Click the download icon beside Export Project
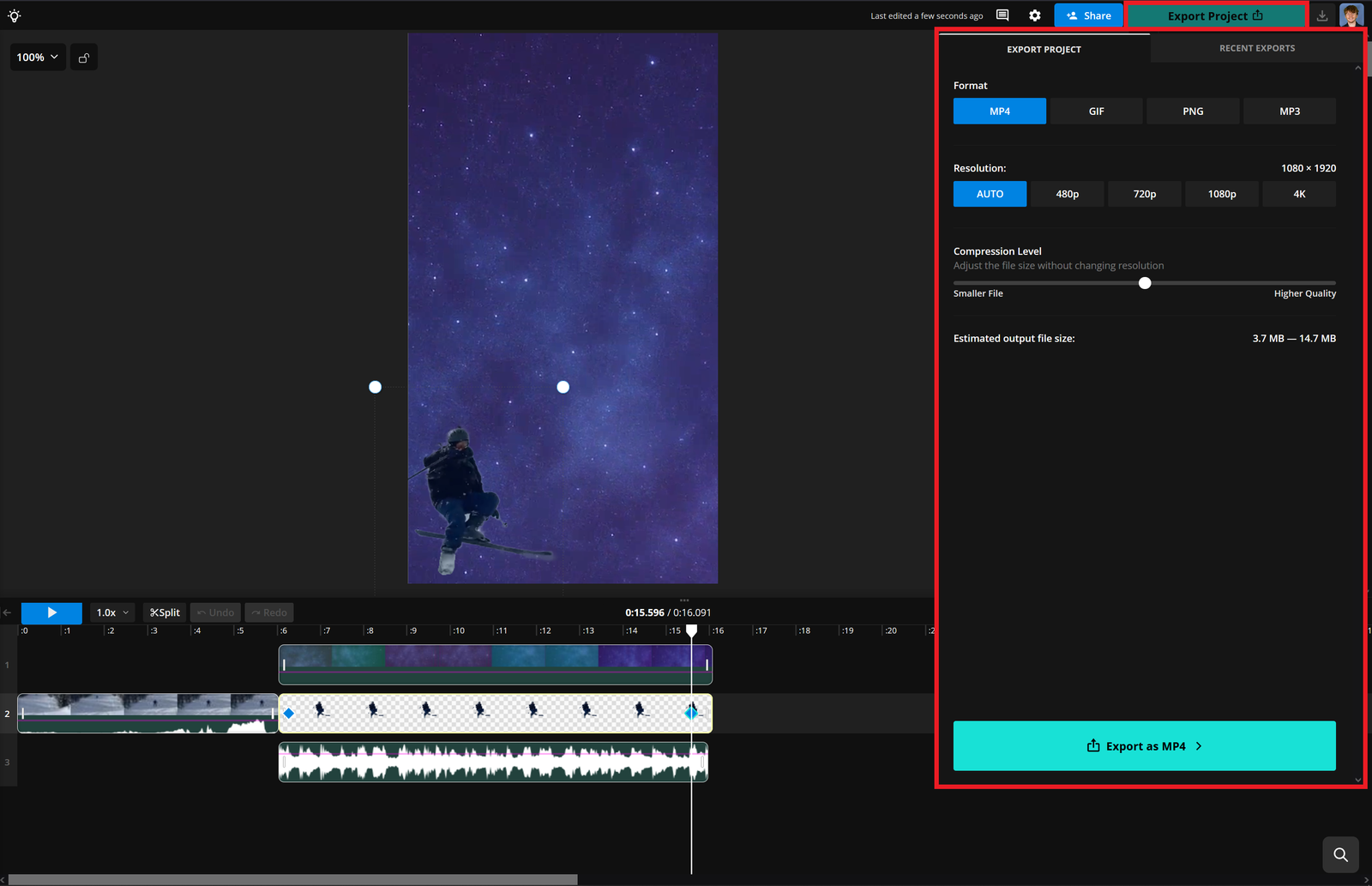Image resolution: width=1372 pixels, height=886 pixels. tap(1321, 15)
